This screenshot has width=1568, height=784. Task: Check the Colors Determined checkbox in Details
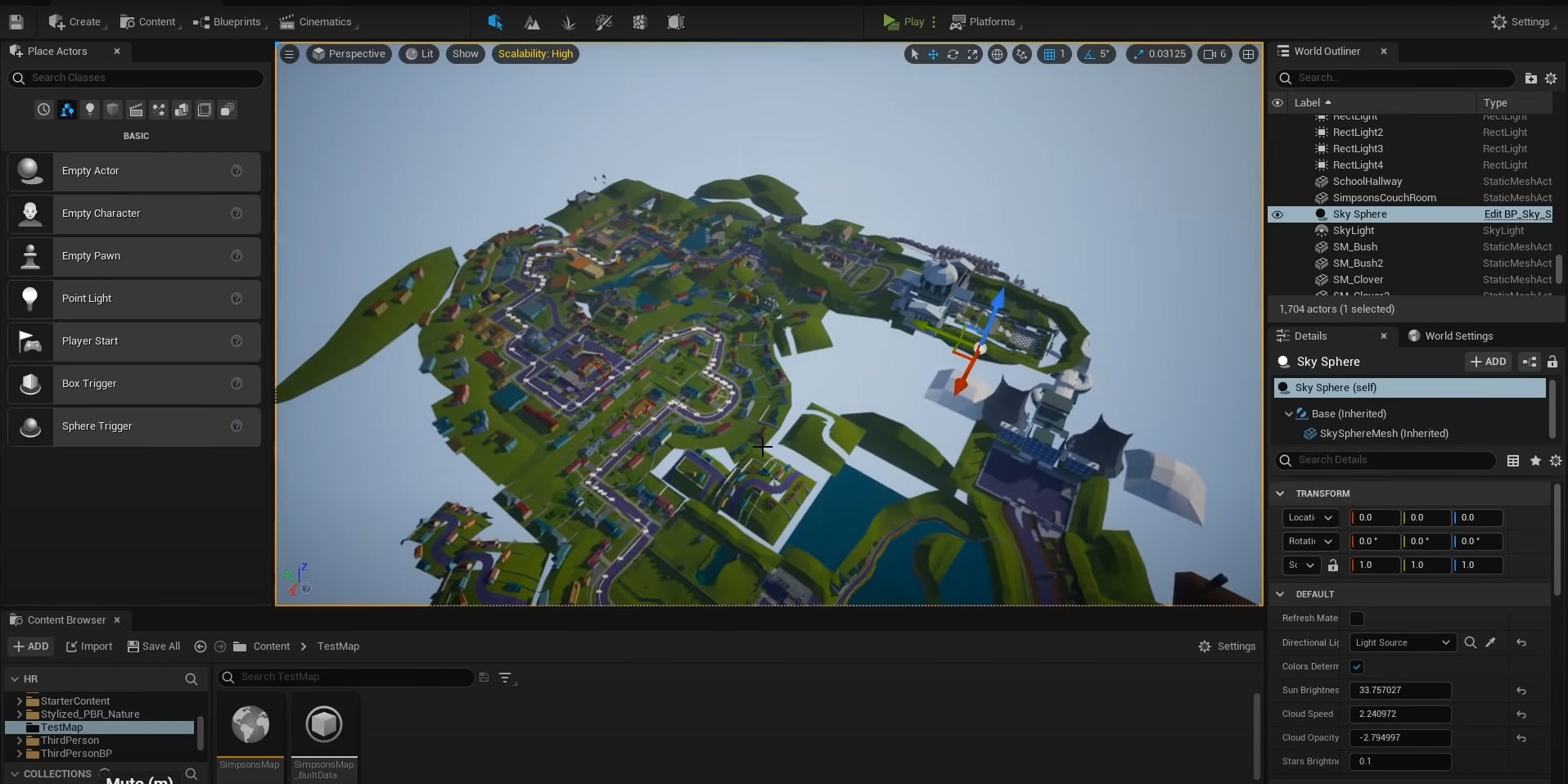(1357, 667)
